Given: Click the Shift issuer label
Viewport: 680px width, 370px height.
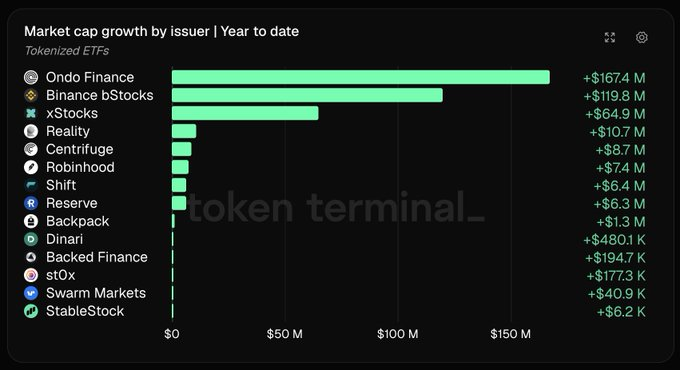Looking at the screenshot, I should 61,185.
